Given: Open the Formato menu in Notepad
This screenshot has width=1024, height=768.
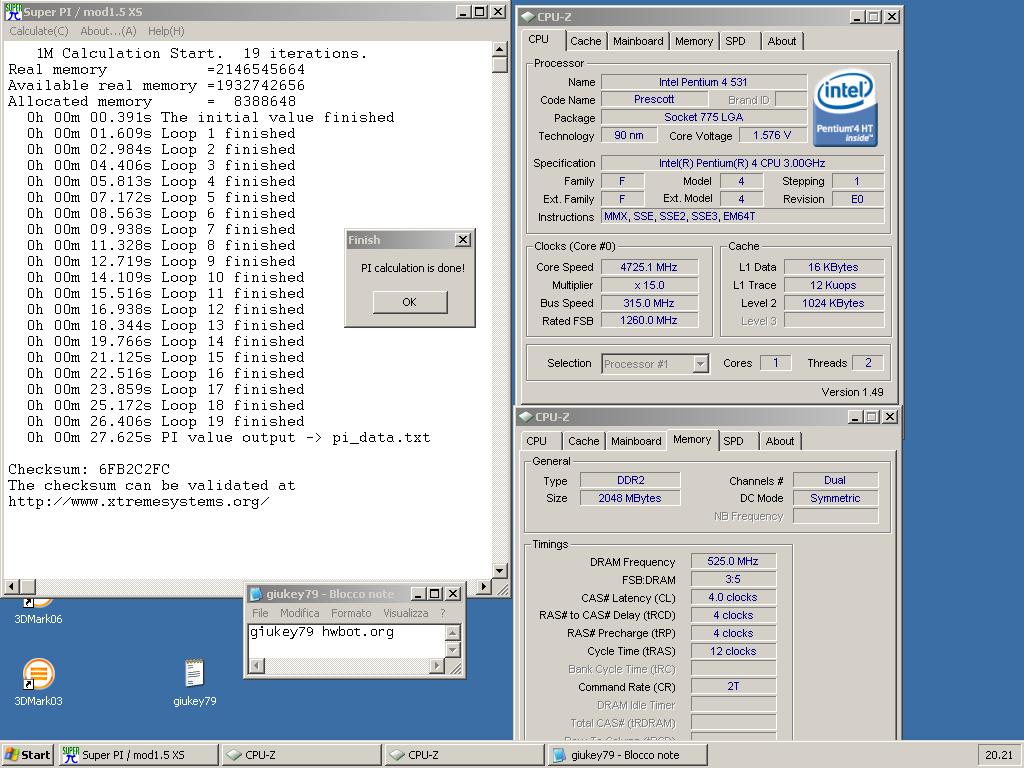Looking at the screenshot, I should click(x=351, y=613).
